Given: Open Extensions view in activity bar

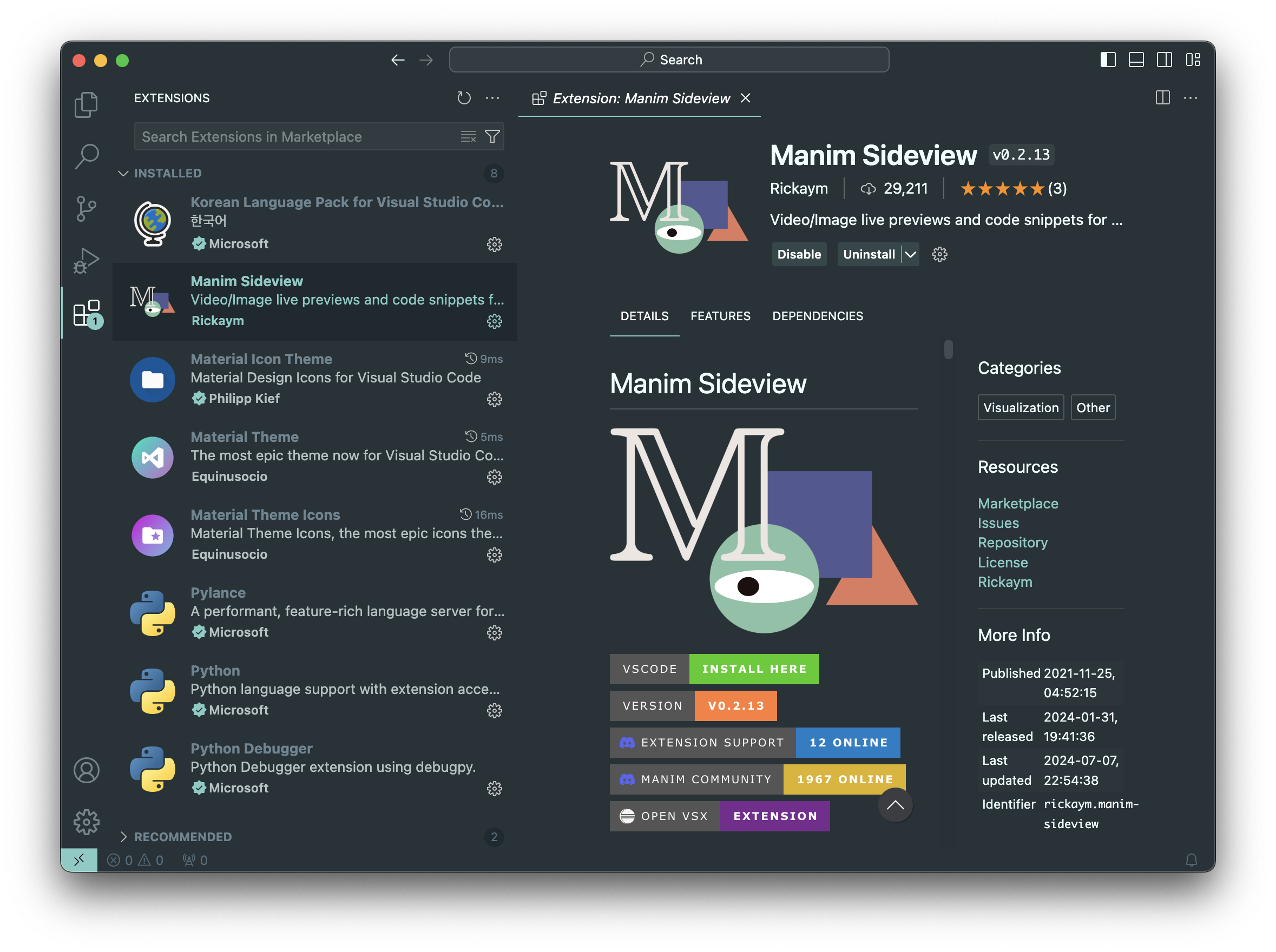Looking at the screenshot, I should coord(87,314).
